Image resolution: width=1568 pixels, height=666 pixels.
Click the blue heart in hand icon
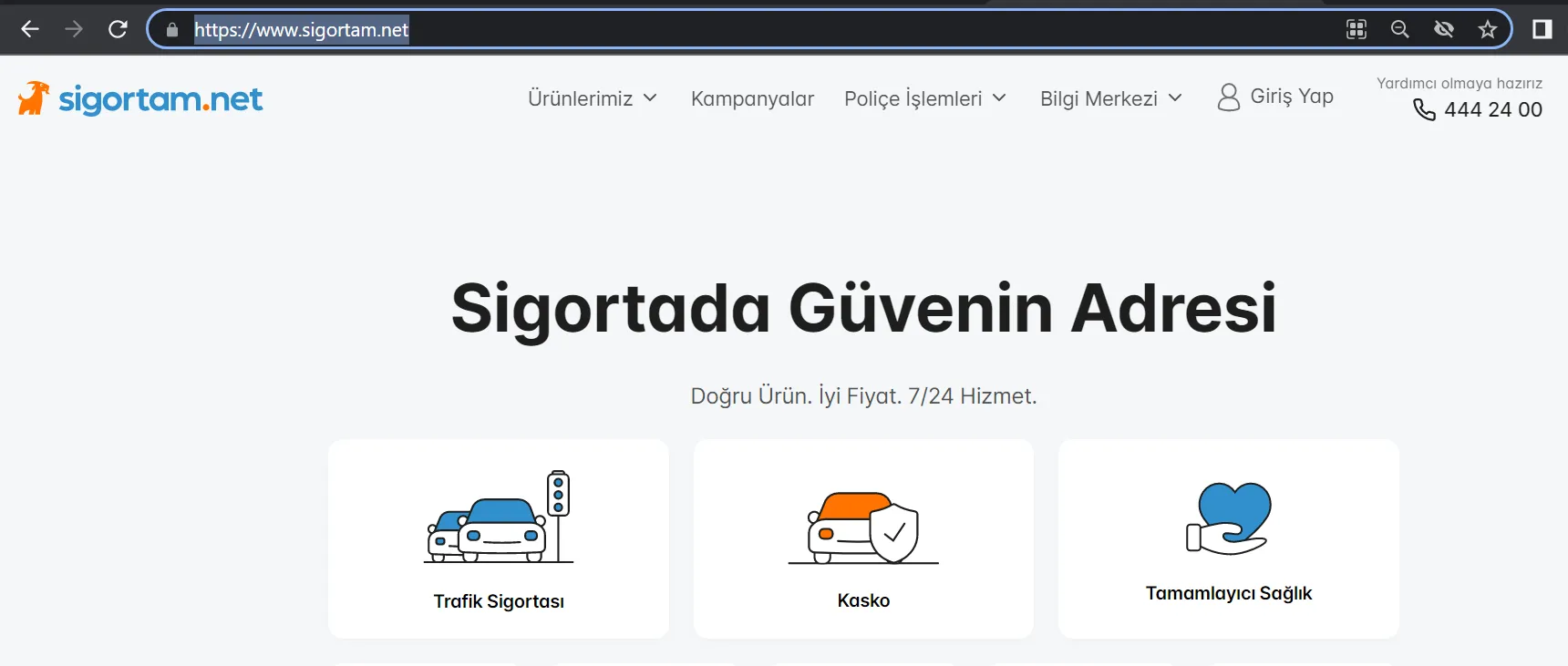click(x=1229, y=518)
